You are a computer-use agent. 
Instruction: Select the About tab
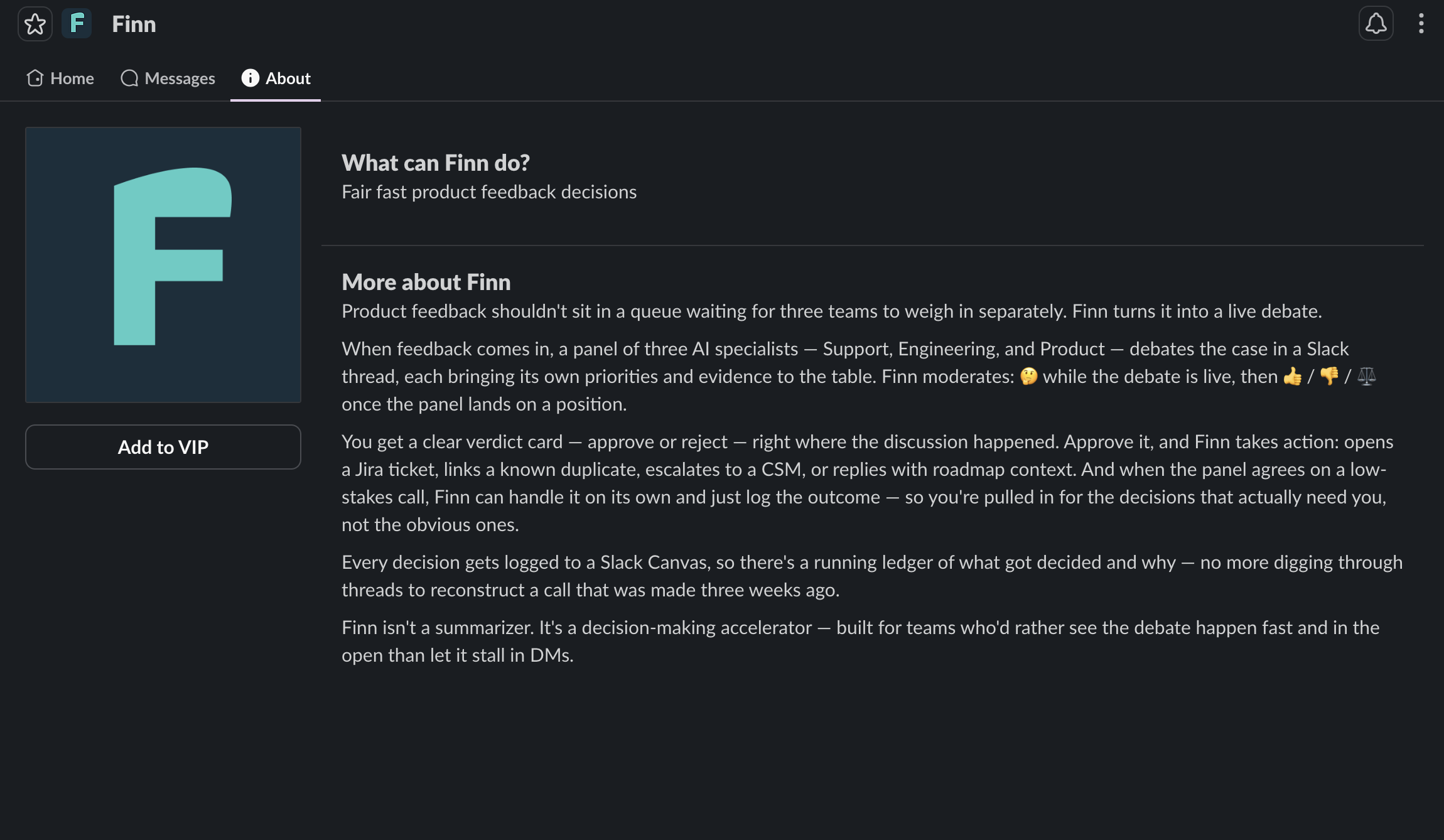pos(276,78)
